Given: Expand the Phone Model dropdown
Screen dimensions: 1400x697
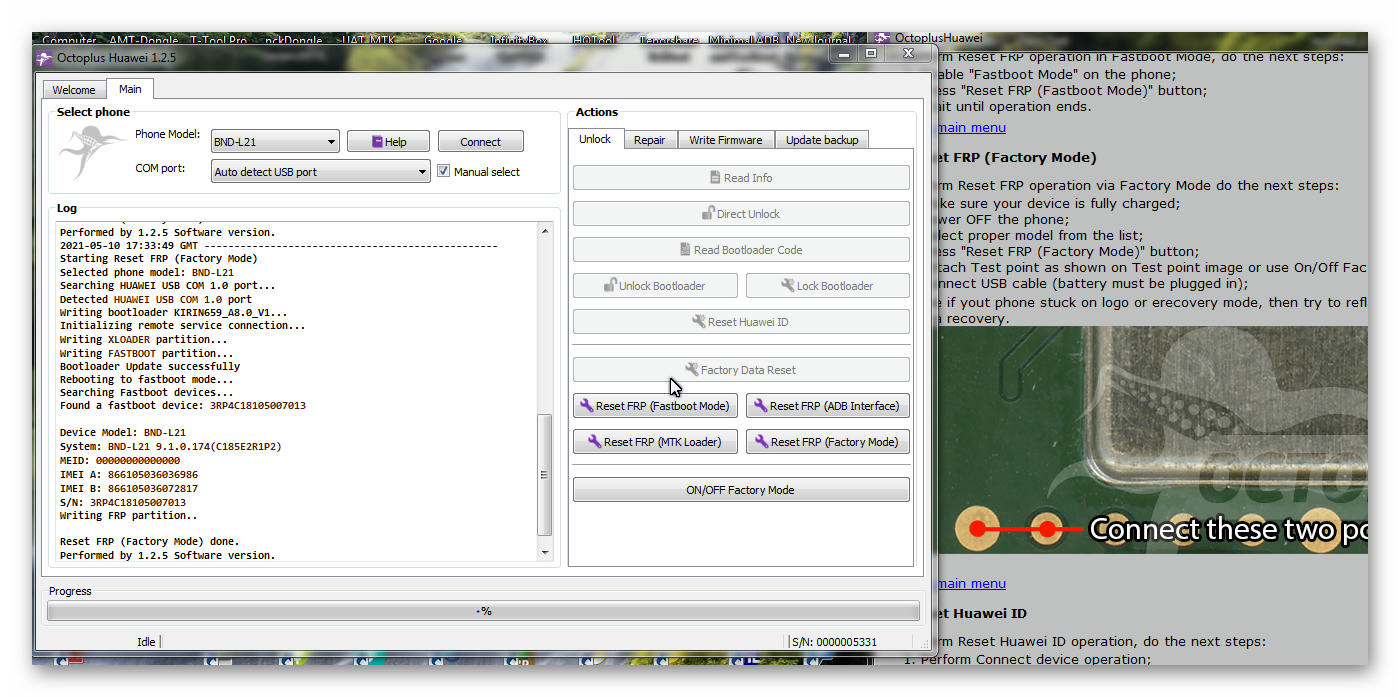Looking at the screenshot, I should (x=331, y=142).
